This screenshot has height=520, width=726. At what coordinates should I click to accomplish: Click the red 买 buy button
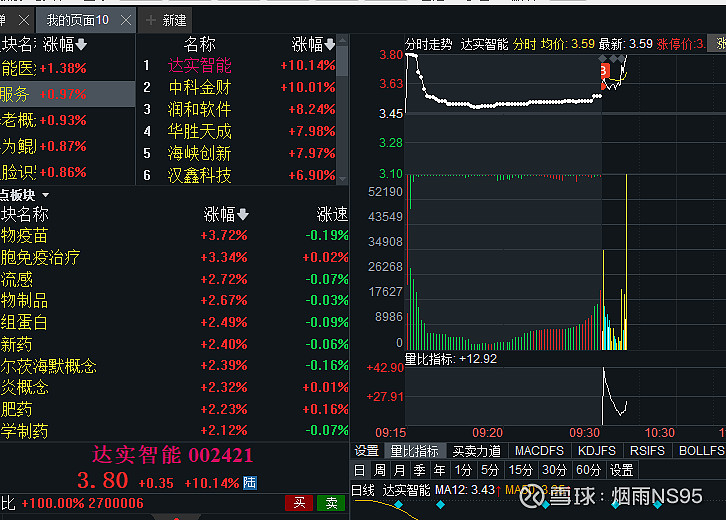(x=299, y=503)
